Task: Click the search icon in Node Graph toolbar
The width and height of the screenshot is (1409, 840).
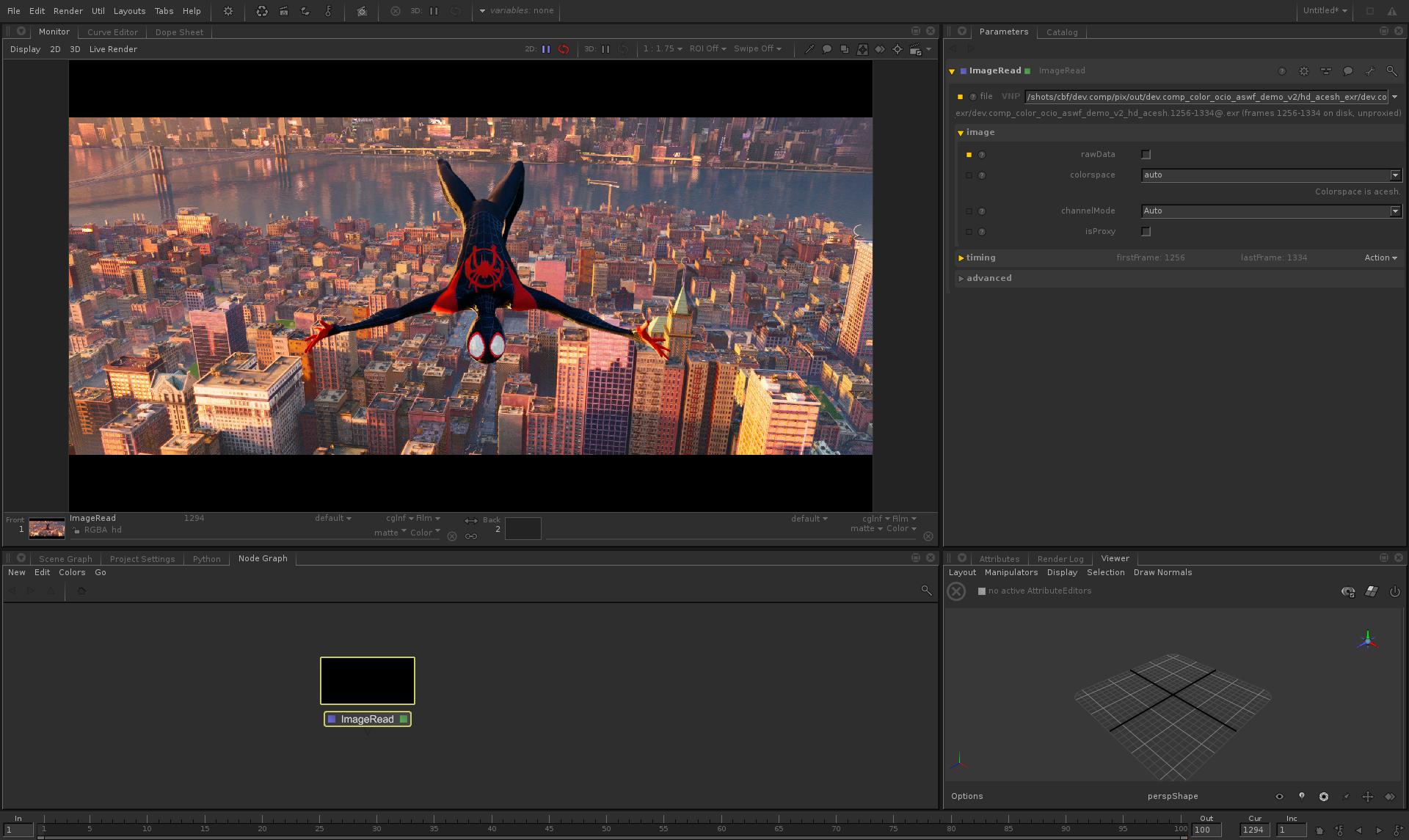Action: 926,591
